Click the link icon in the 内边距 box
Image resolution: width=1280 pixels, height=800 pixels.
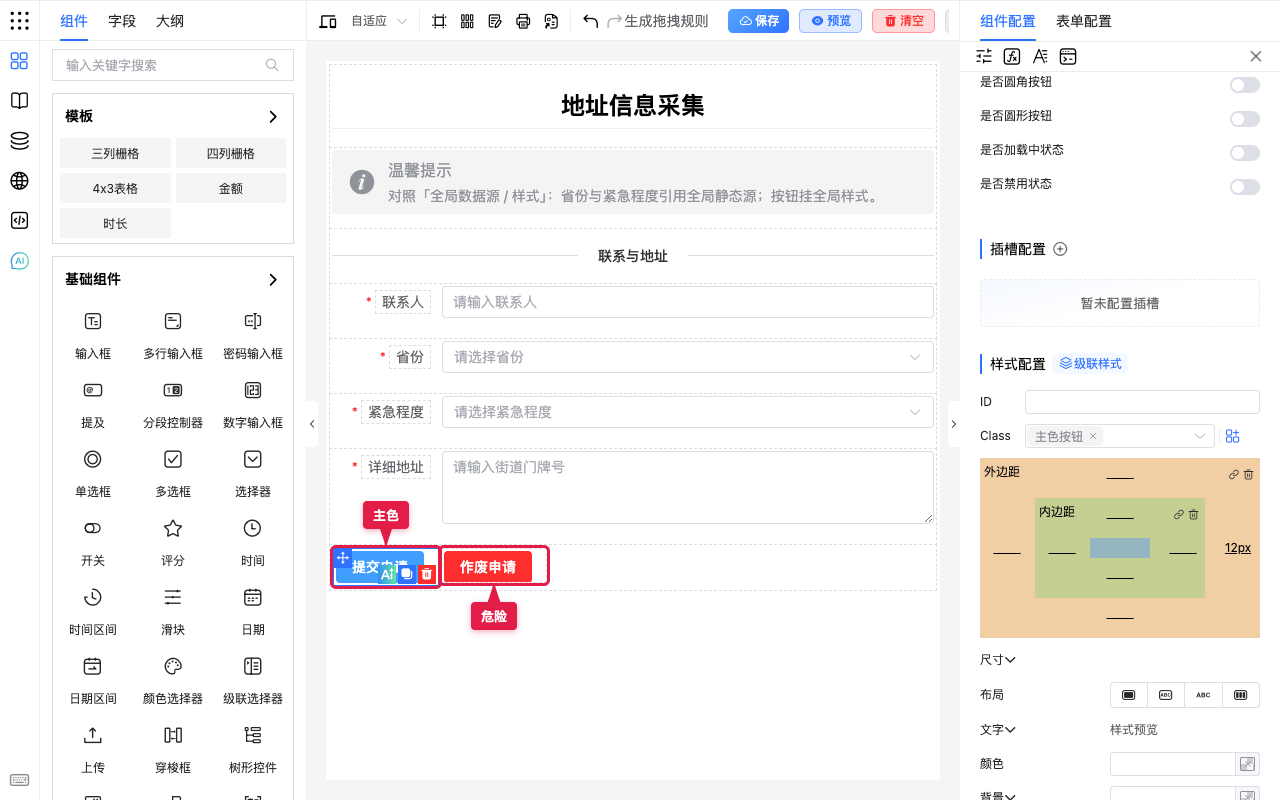pyautogui.click(x=1179, y=514)
